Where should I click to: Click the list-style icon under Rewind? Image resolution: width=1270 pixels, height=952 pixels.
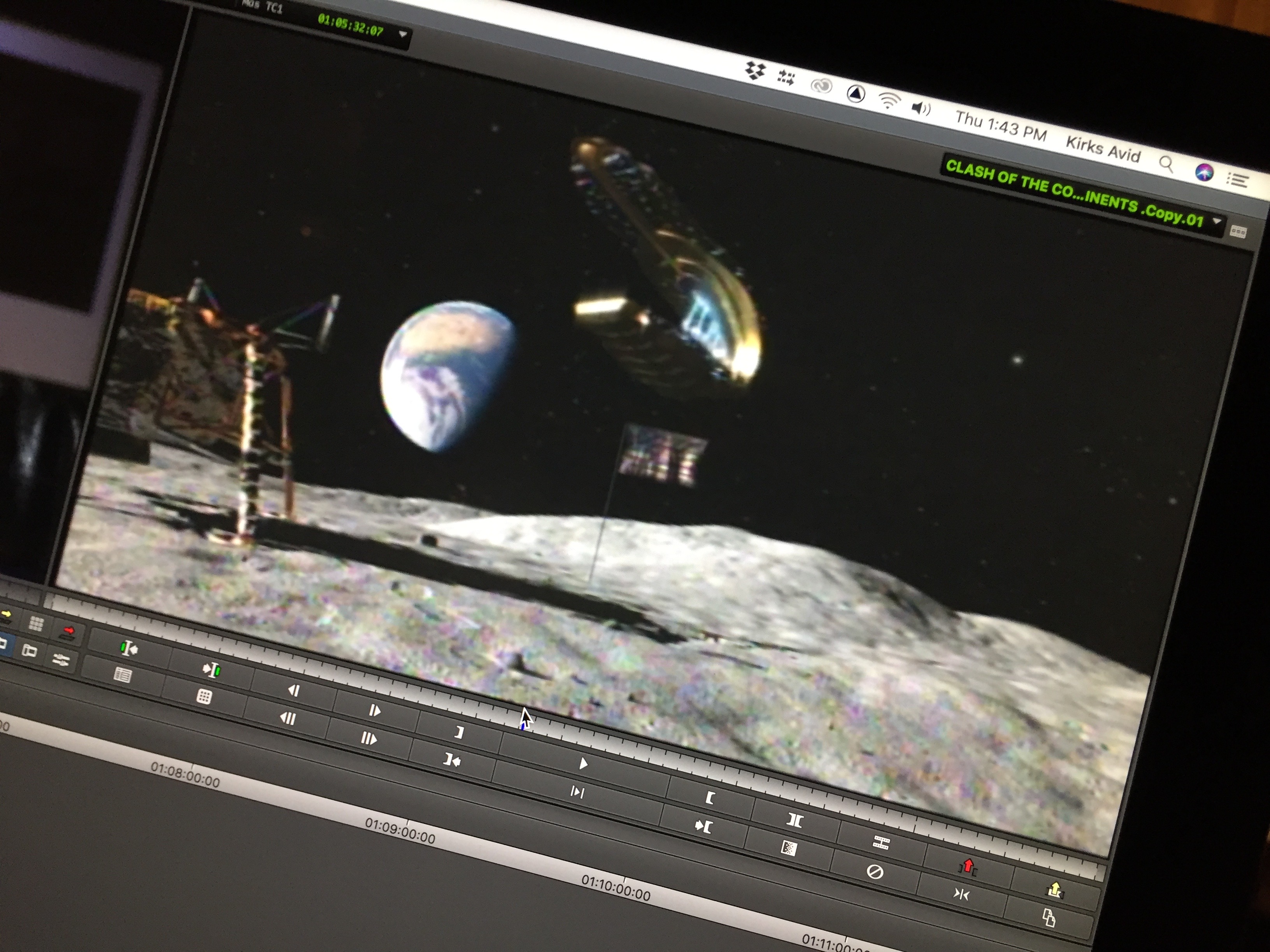pyautogui.click(x=122, y=675)
